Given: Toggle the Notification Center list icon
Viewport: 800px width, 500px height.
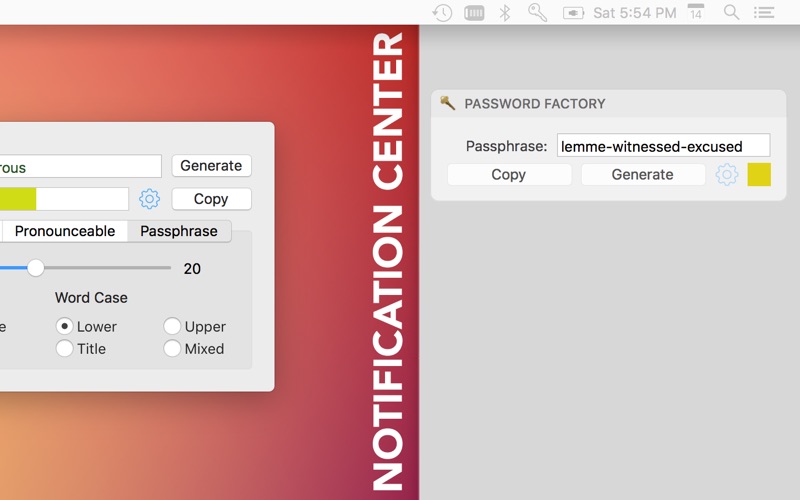Looking at the screenshot, I should coord(764,13).
